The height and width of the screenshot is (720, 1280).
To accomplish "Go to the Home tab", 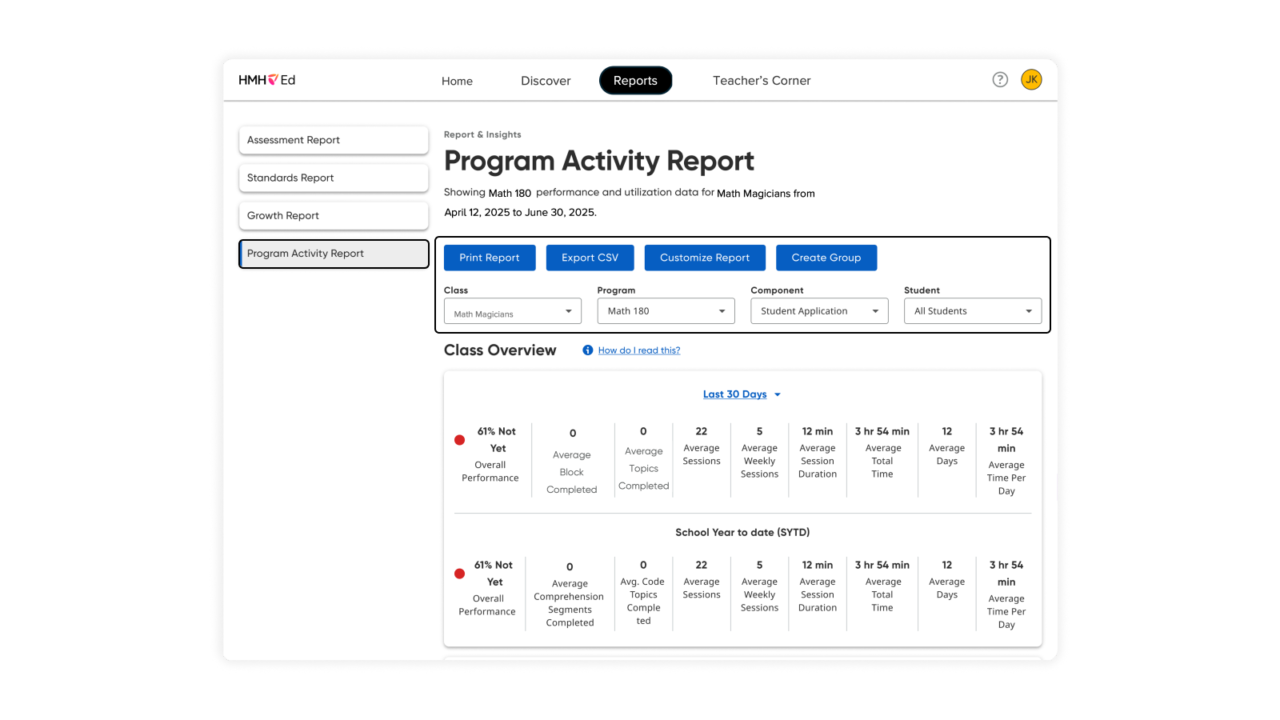I will pyautogui.click(x=457, y=81).
